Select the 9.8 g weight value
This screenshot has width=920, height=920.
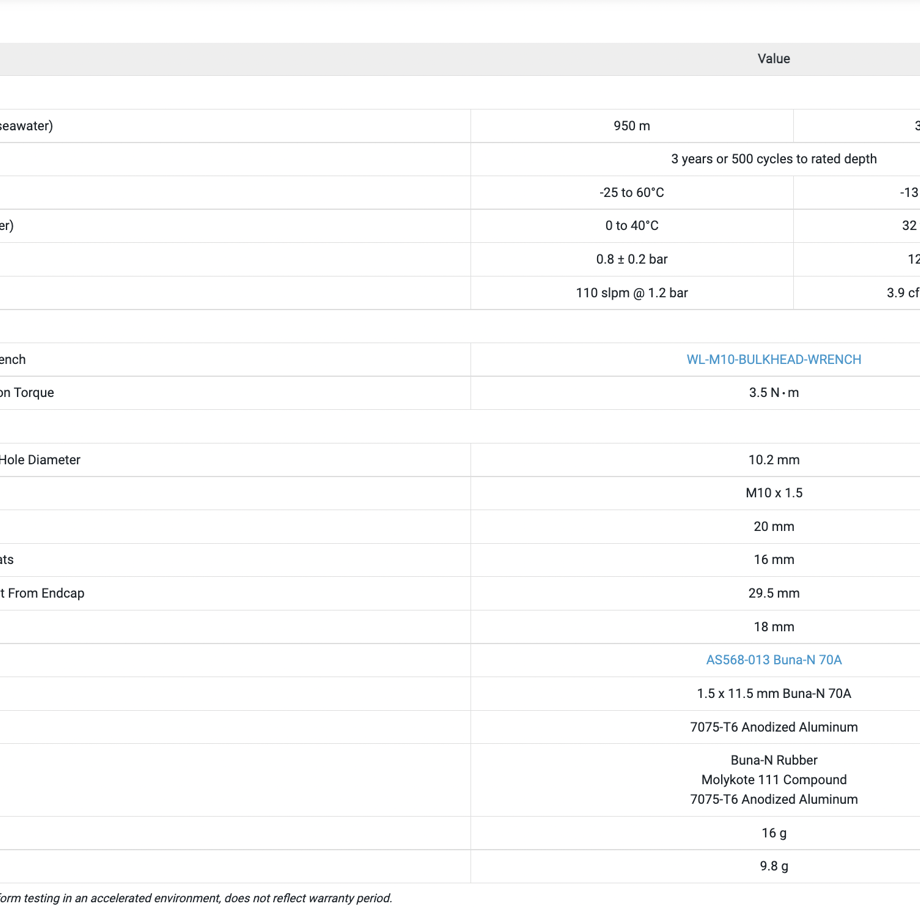click(x=773, y=866)
